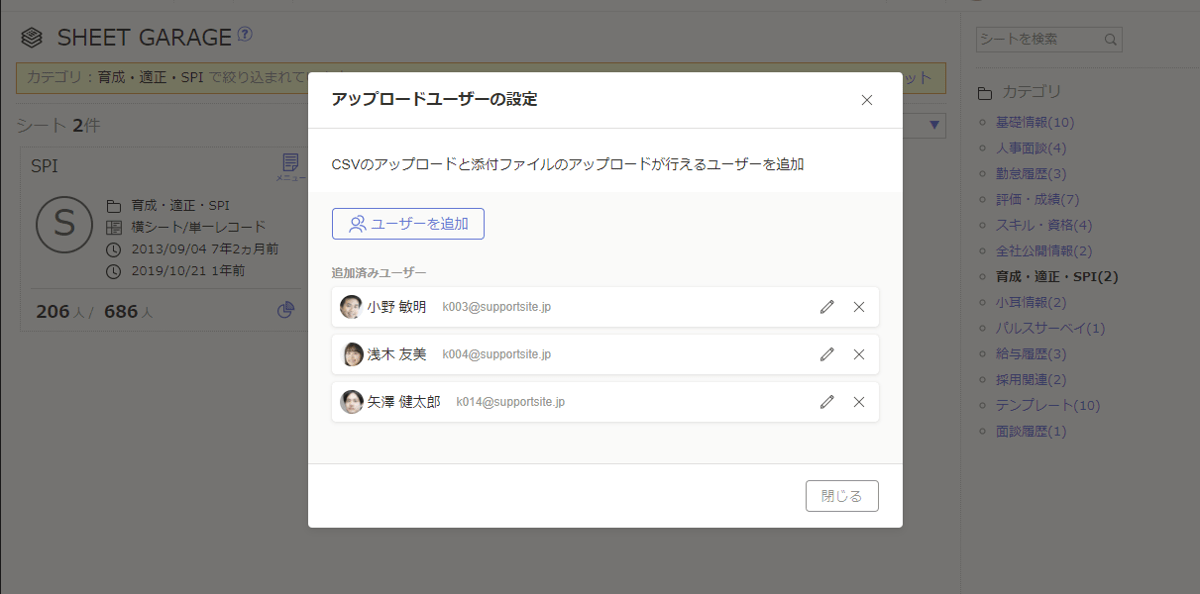
Task: Edit 小野 敏明 using the pencil icon
Action: tap(826, 306)
